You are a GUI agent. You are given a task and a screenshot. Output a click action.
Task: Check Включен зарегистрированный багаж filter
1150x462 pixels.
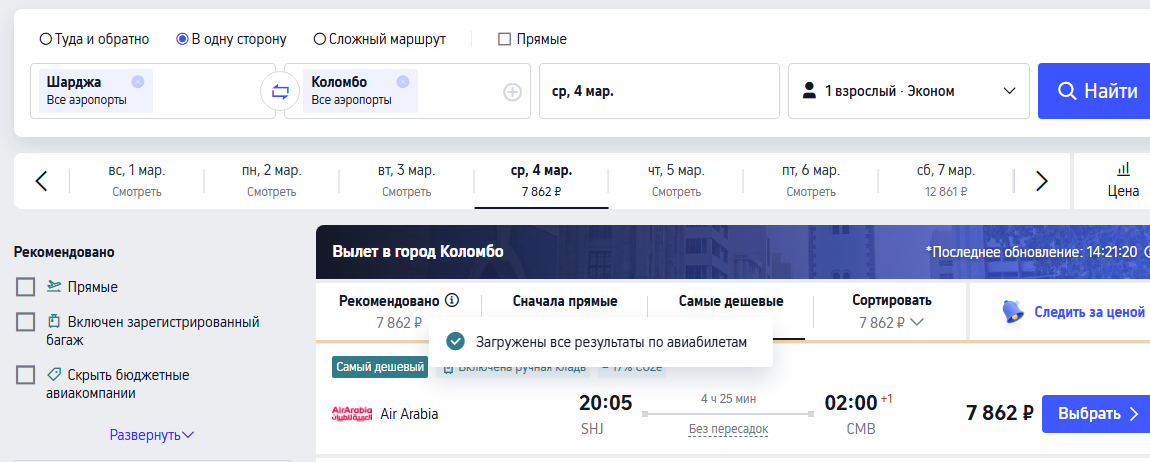tap(26, 322)
